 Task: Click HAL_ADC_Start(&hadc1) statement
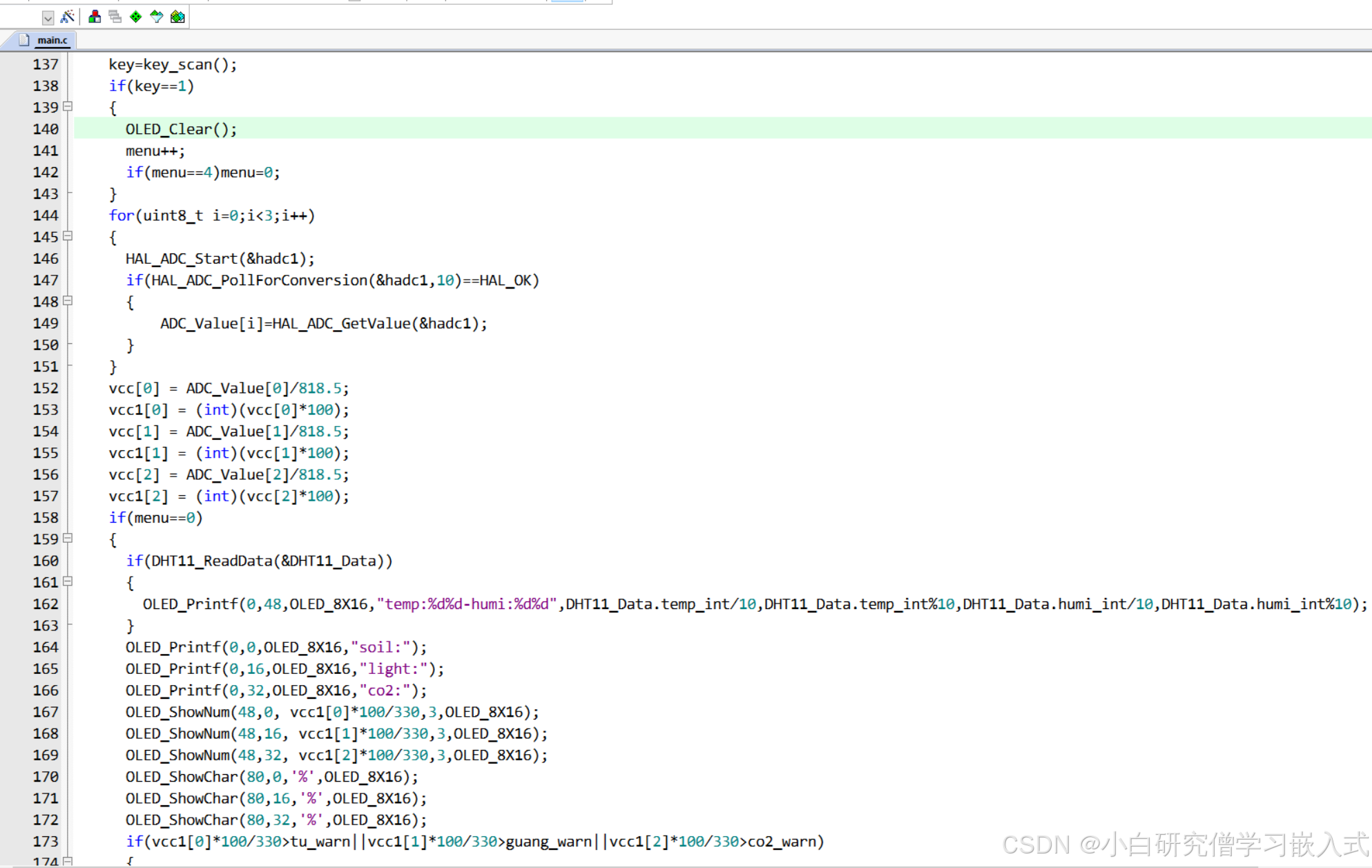tap(220, 258)
